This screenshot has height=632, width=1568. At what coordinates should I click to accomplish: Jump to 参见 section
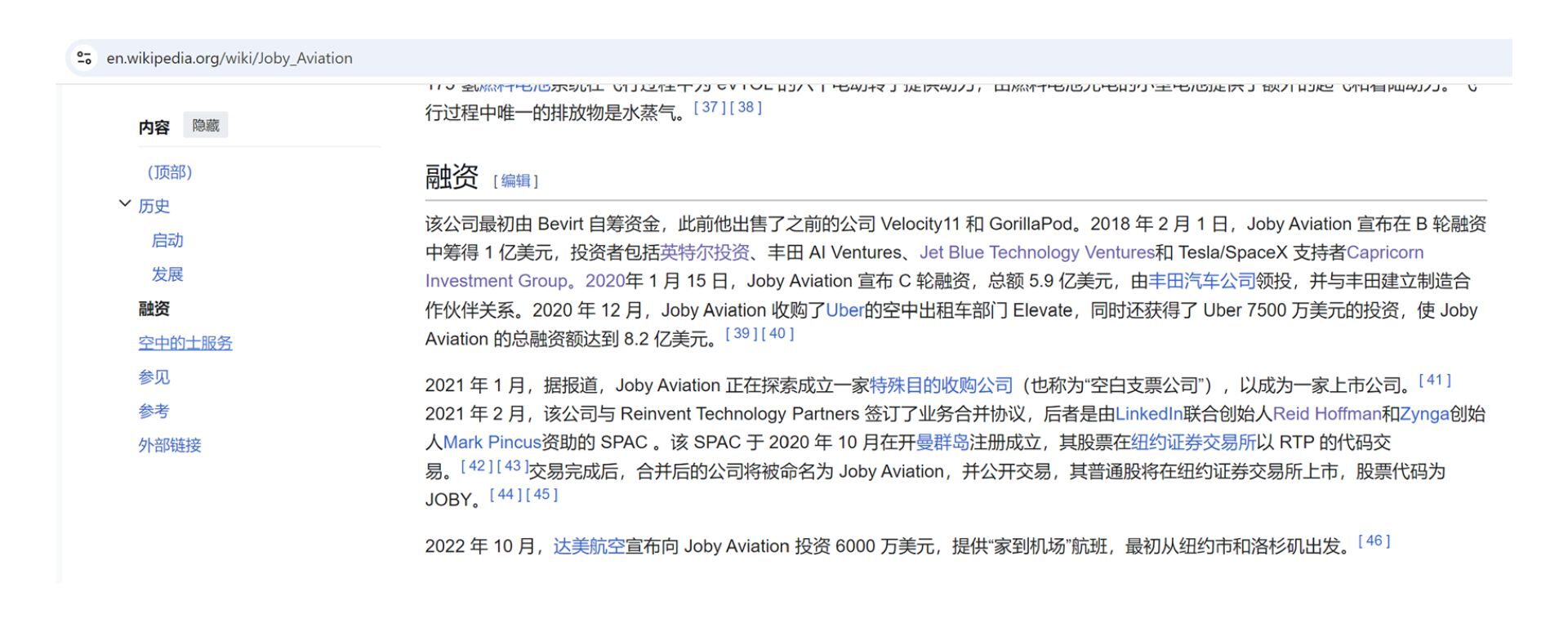(x=154, y=377)
